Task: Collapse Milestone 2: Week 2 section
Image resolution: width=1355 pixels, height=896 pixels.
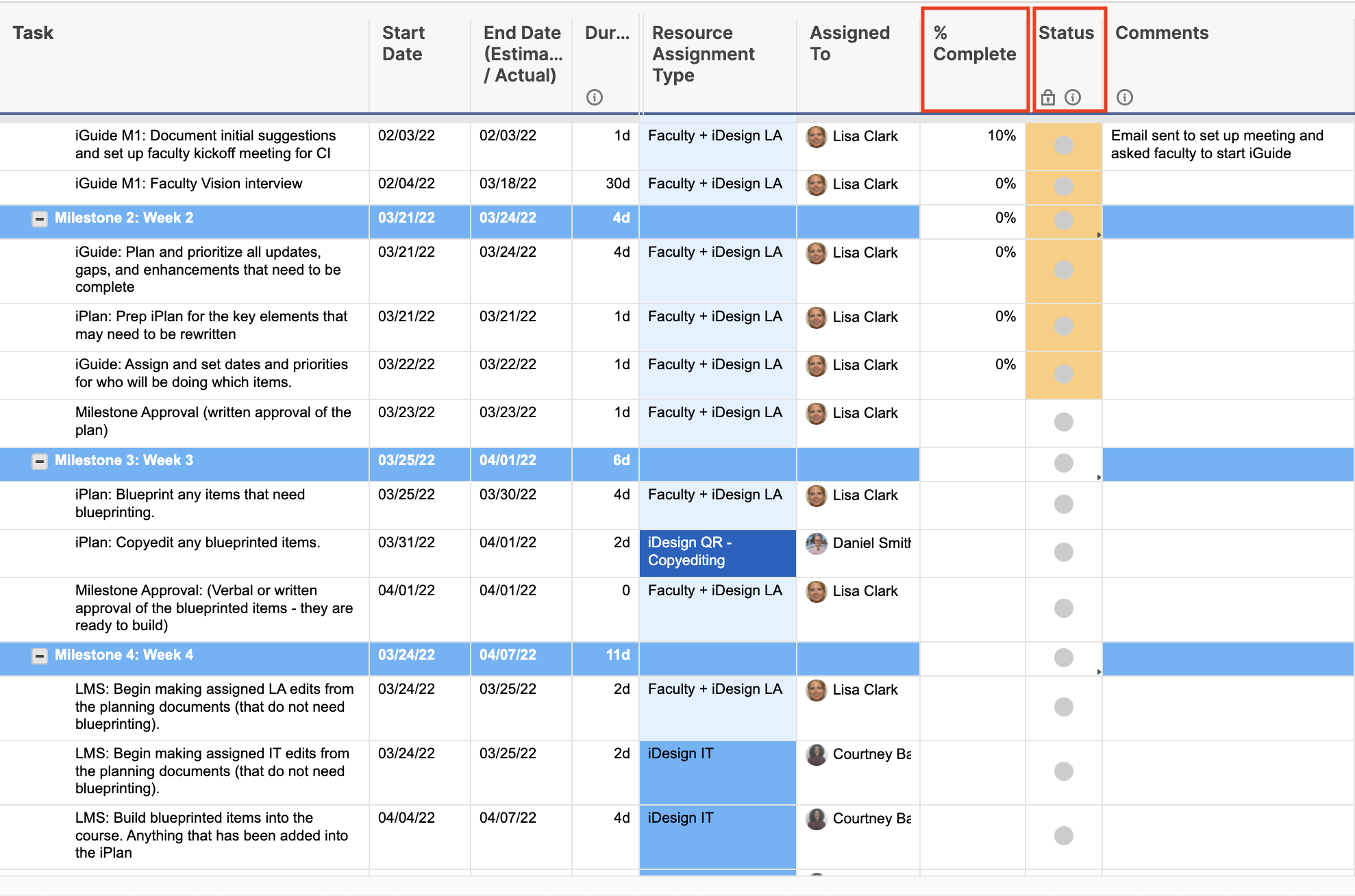Action: click(40, 219)
